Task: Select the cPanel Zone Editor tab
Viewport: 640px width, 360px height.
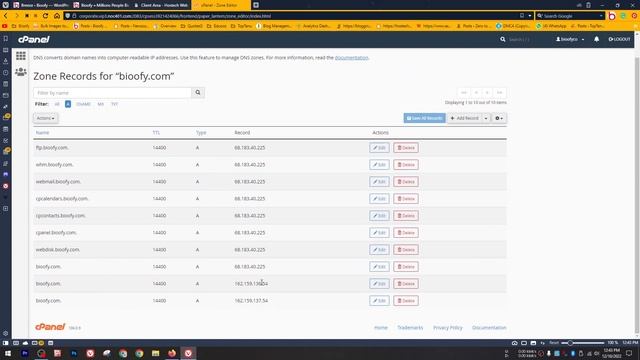Action: click(x=220, y=5)
